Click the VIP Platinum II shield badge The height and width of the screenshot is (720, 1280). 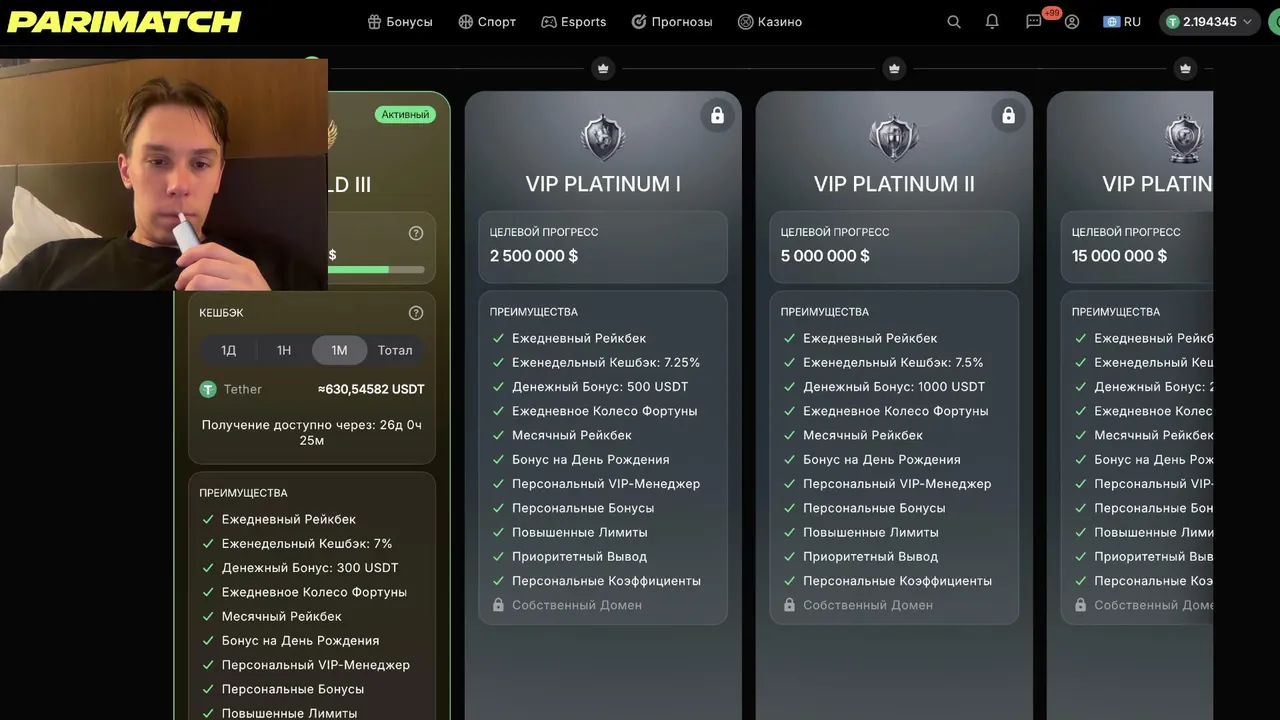(x=894, y=138)
